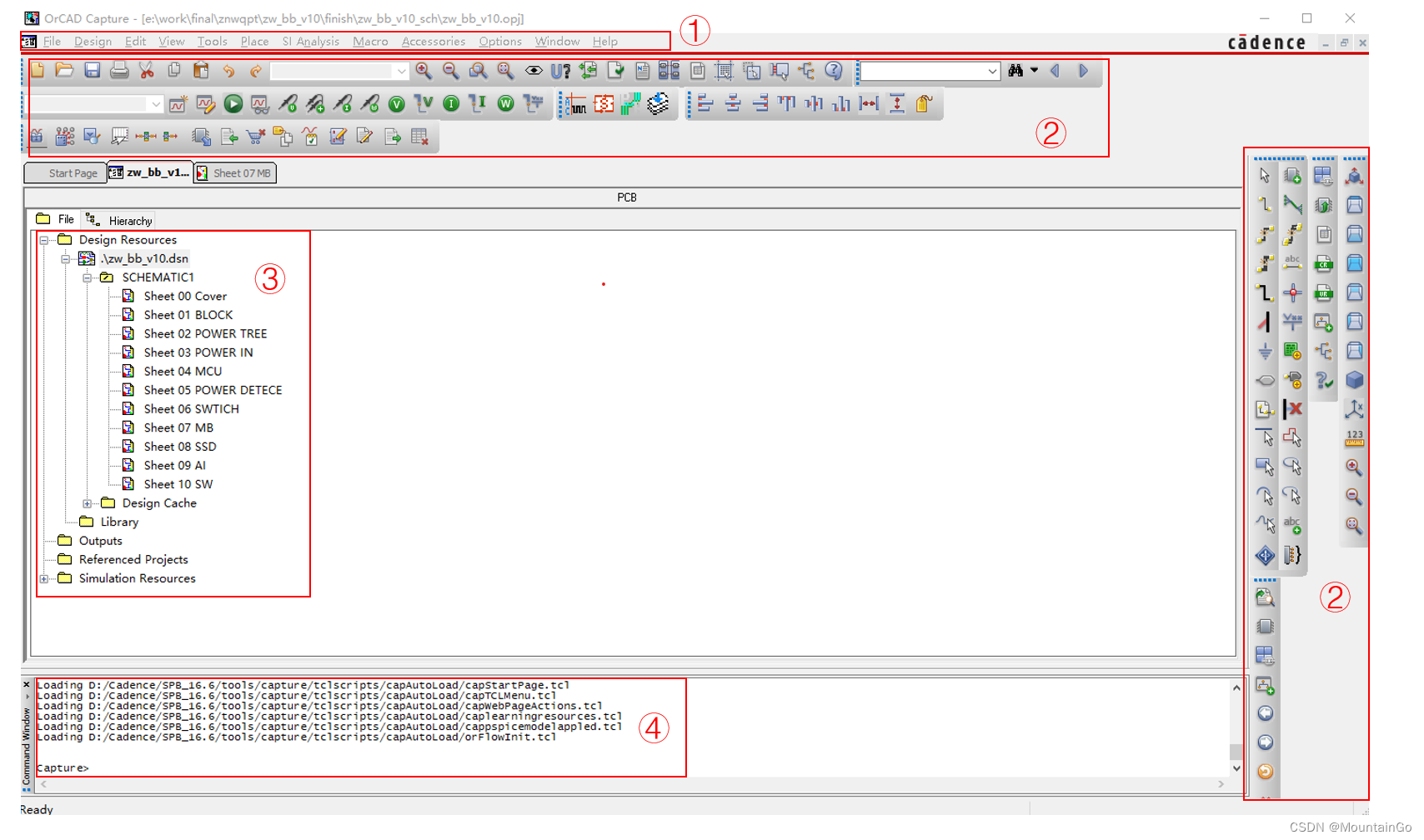Click the Zoom In magnifier in top toolbar
The image size is (1424, 840).
[424, 71]
